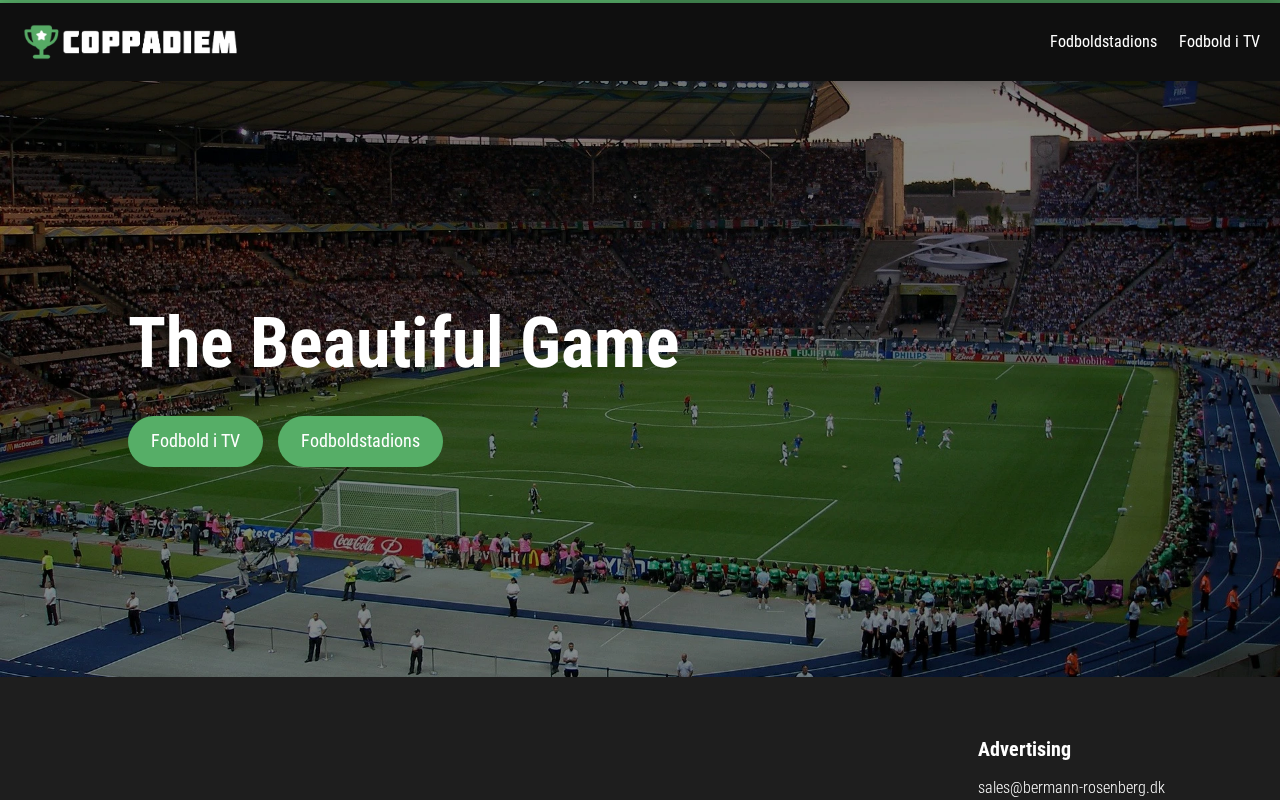Click the Advertising heading
Image resolution: width=1280 pixels, height=800 pixels.
pos(1024,749)
